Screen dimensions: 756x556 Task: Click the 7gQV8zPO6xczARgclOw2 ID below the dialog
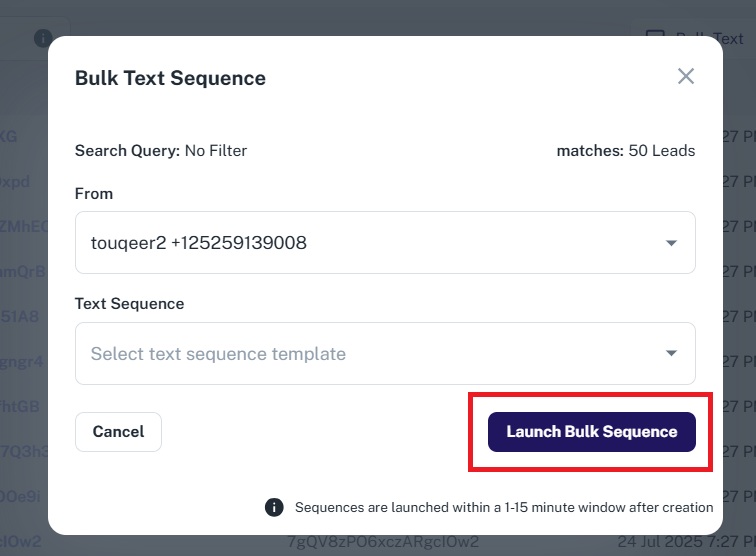(383, 542)
